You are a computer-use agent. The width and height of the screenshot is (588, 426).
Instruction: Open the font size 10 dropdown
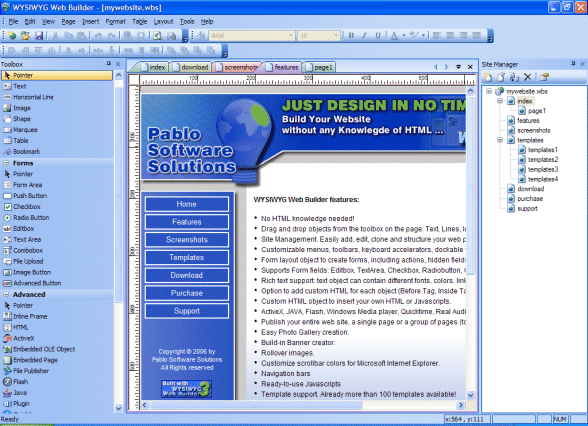(336, 36)
